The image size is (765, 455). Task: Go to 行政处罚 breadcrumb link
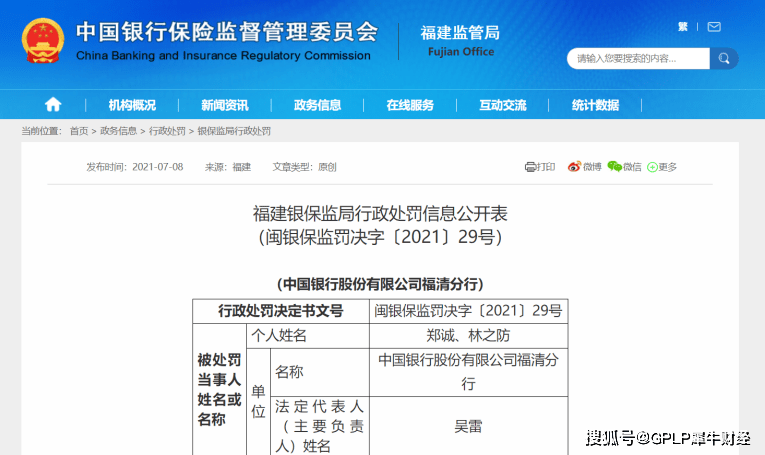coord(167,131)
